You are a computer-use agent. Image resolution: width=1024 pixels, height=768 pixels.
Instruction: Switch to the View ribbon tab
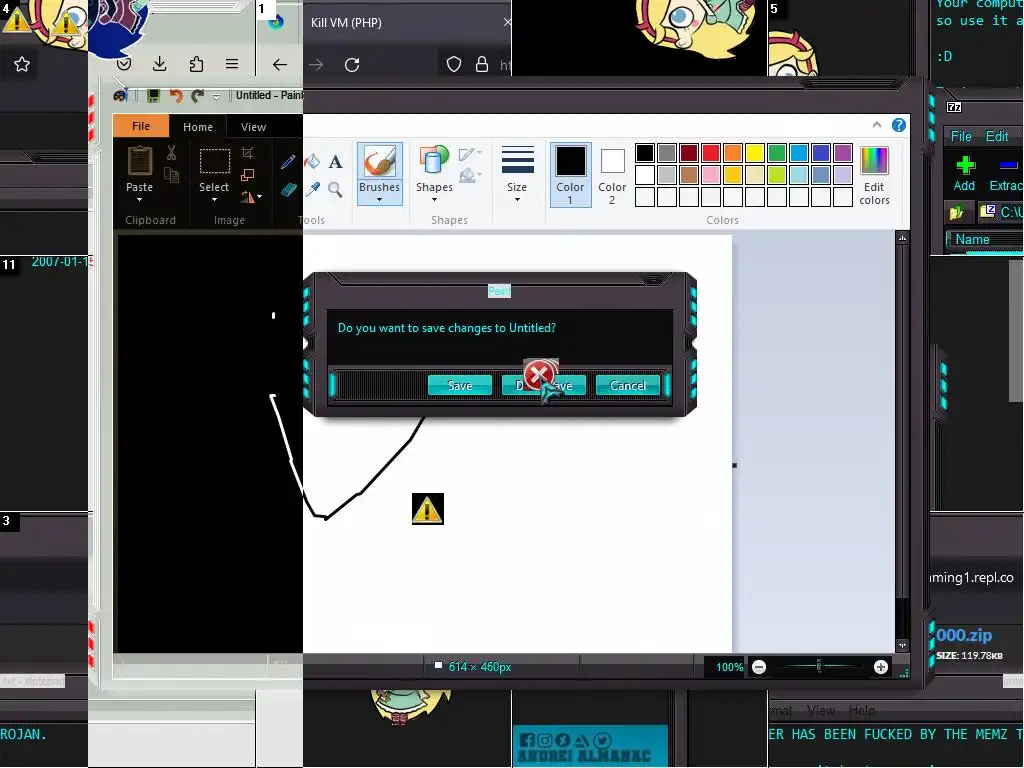point(253,127)
